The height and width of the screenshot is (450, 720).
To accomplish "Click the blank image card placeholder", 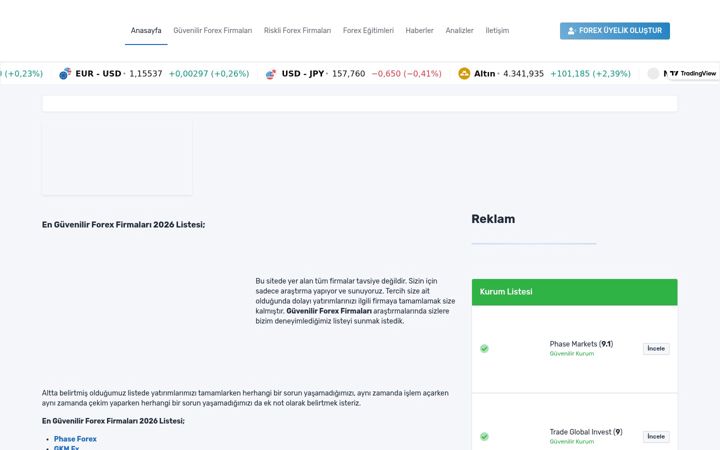I will click(118, 157).
